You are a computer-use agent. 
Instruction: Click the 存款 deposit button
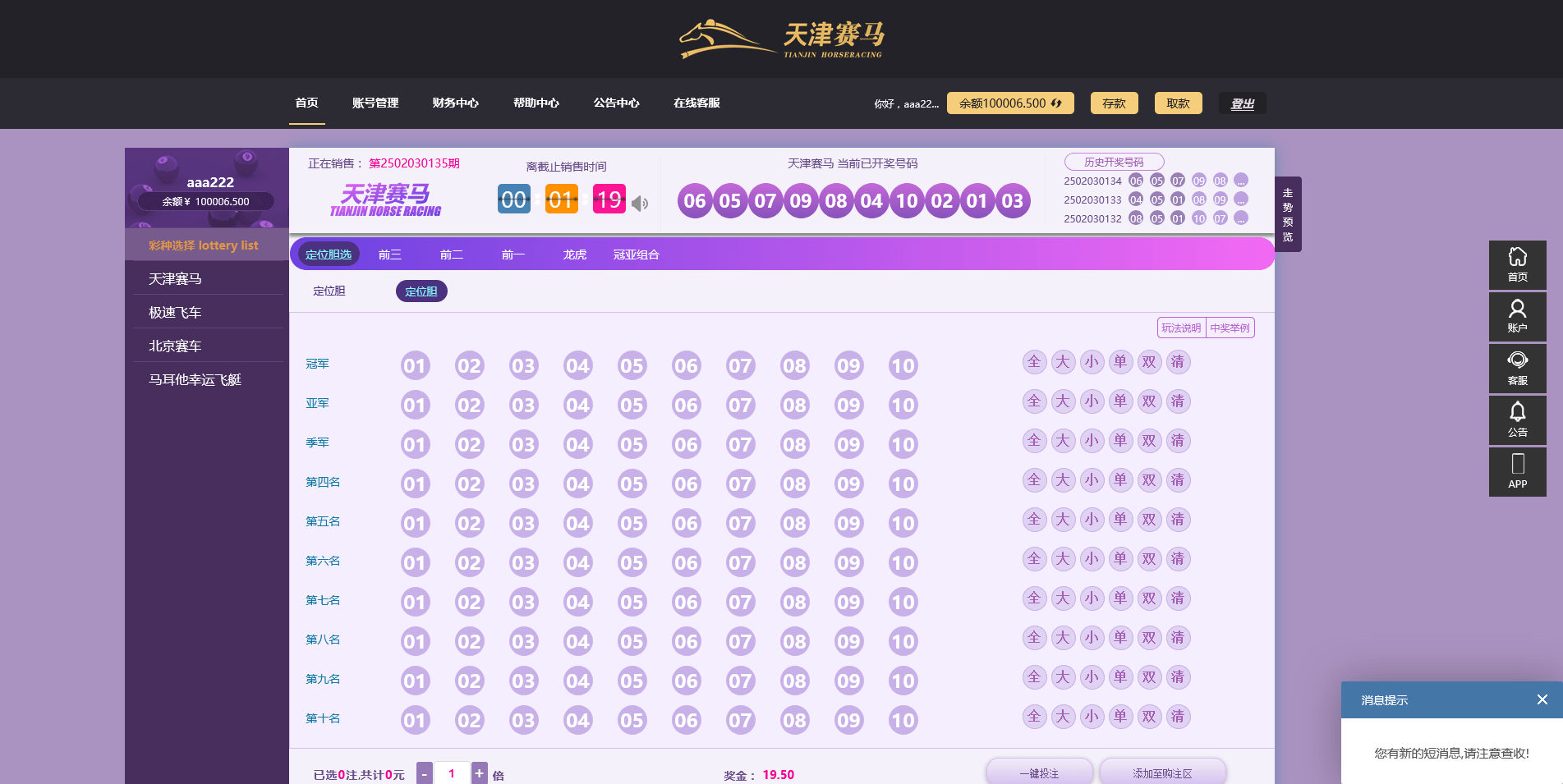tap(1114, 103)
